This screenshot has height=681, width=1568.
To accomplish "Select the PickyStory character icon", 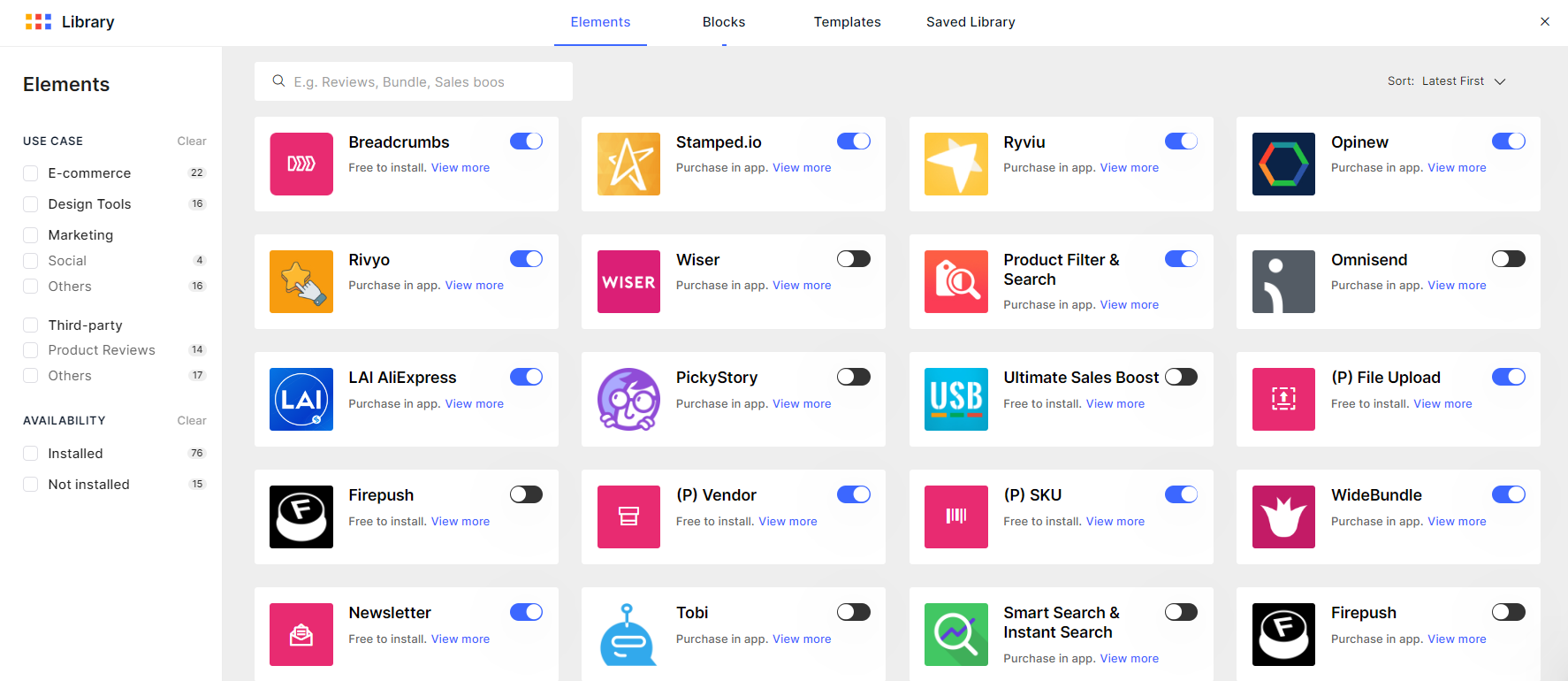I will tap(628, 399).
